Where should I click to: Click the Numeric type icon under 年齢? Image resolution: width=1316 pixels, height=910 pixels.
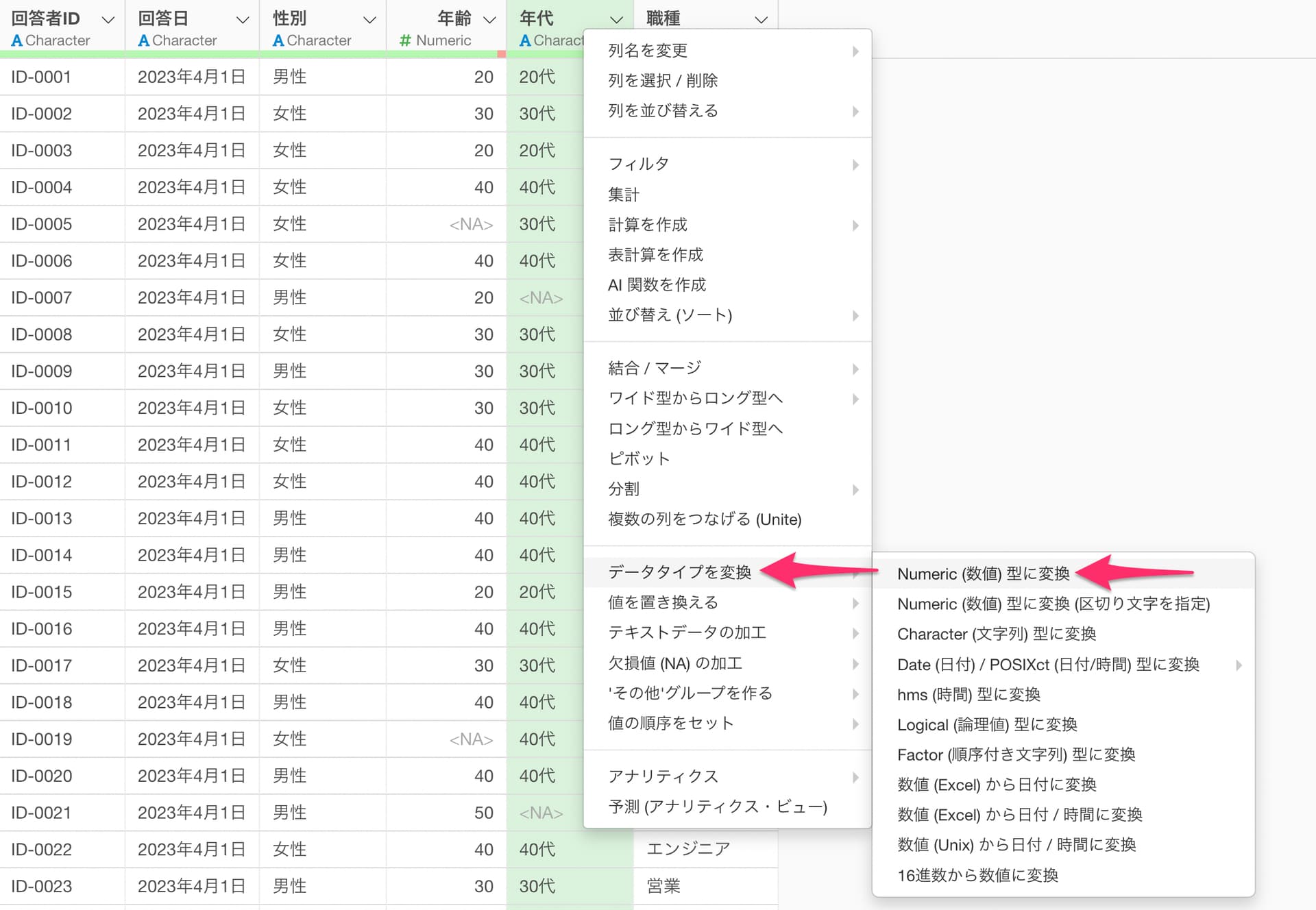[x=405, y=41]
